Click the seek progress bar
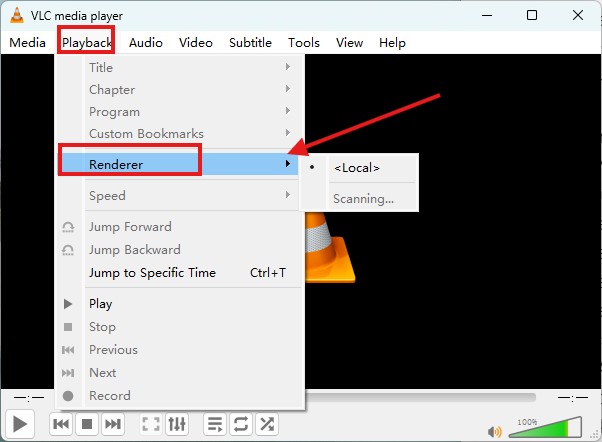 [x=420, y=397]
